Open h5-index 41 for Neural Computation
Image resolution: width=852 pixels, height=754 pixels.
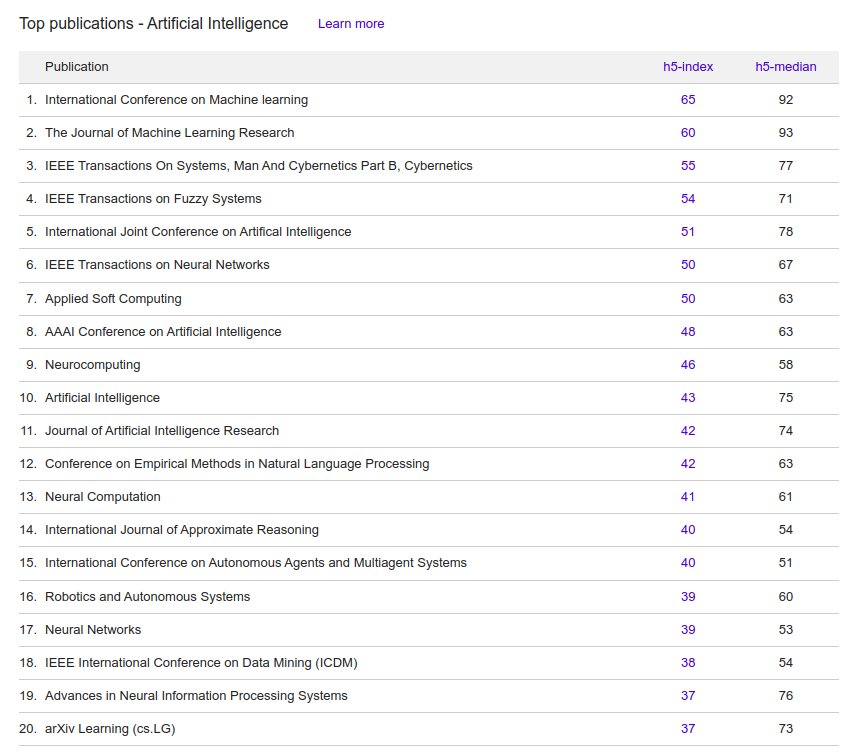688,497
